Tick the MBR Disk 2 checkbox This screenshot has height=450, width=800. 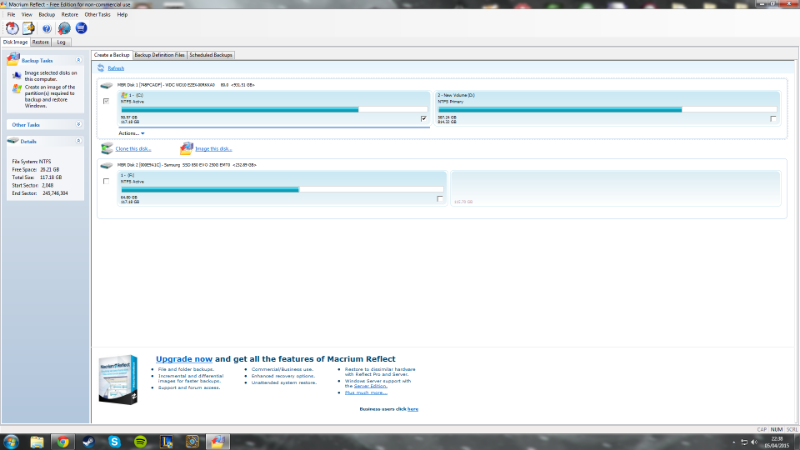(x=106, y=181)
